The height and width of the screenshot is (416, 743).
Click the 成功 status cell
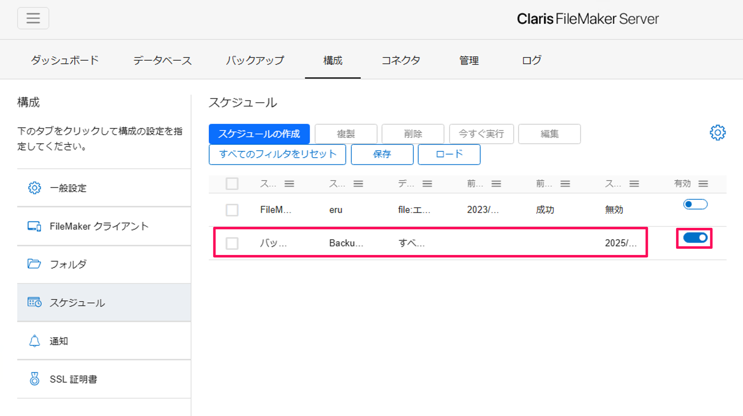click(x=545, y=210)
